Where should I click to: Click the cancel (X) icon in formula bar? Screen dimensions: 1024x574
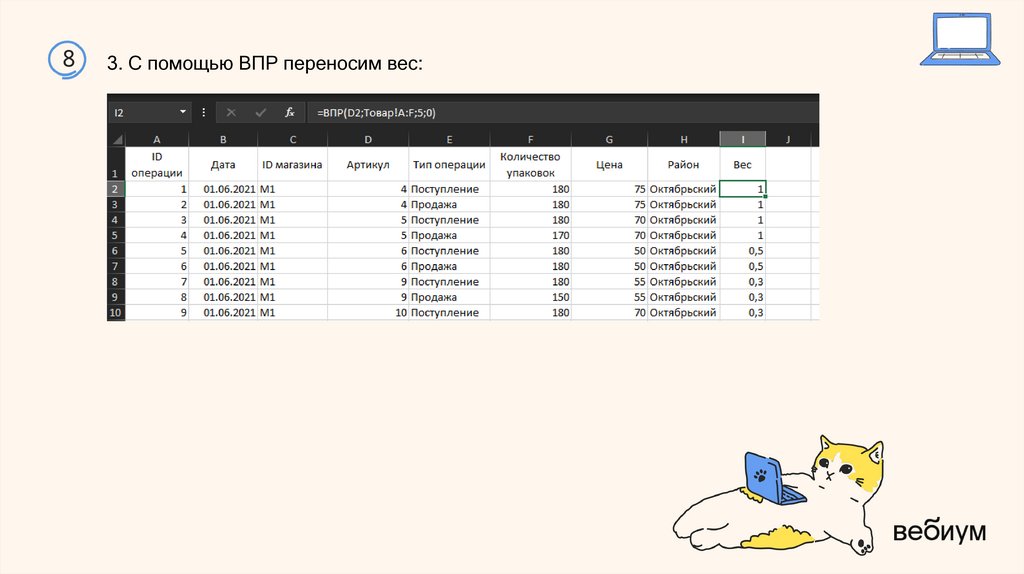point(231,112)
